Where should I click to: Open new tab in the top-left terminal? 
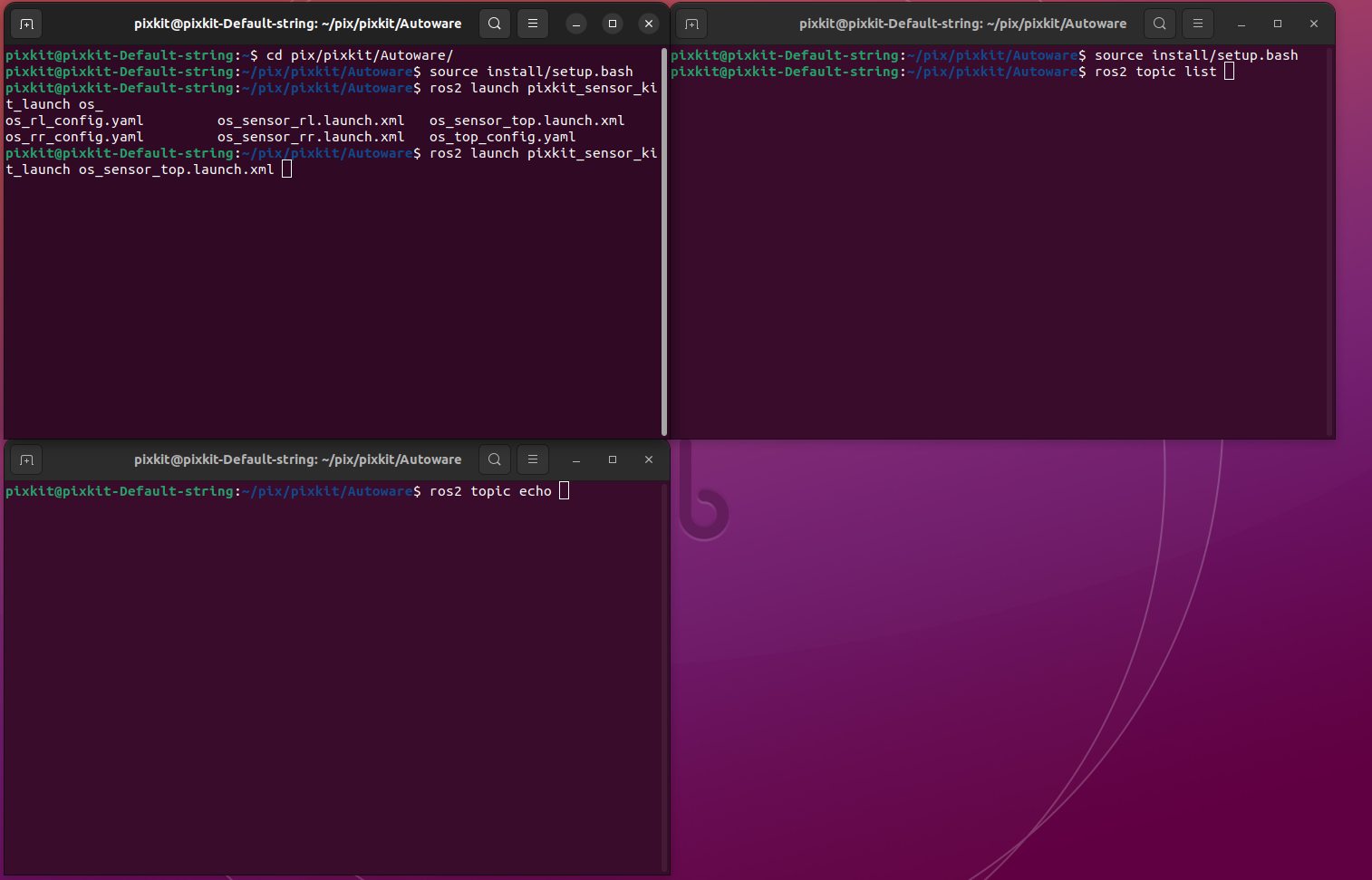click(x=26, y=24)
